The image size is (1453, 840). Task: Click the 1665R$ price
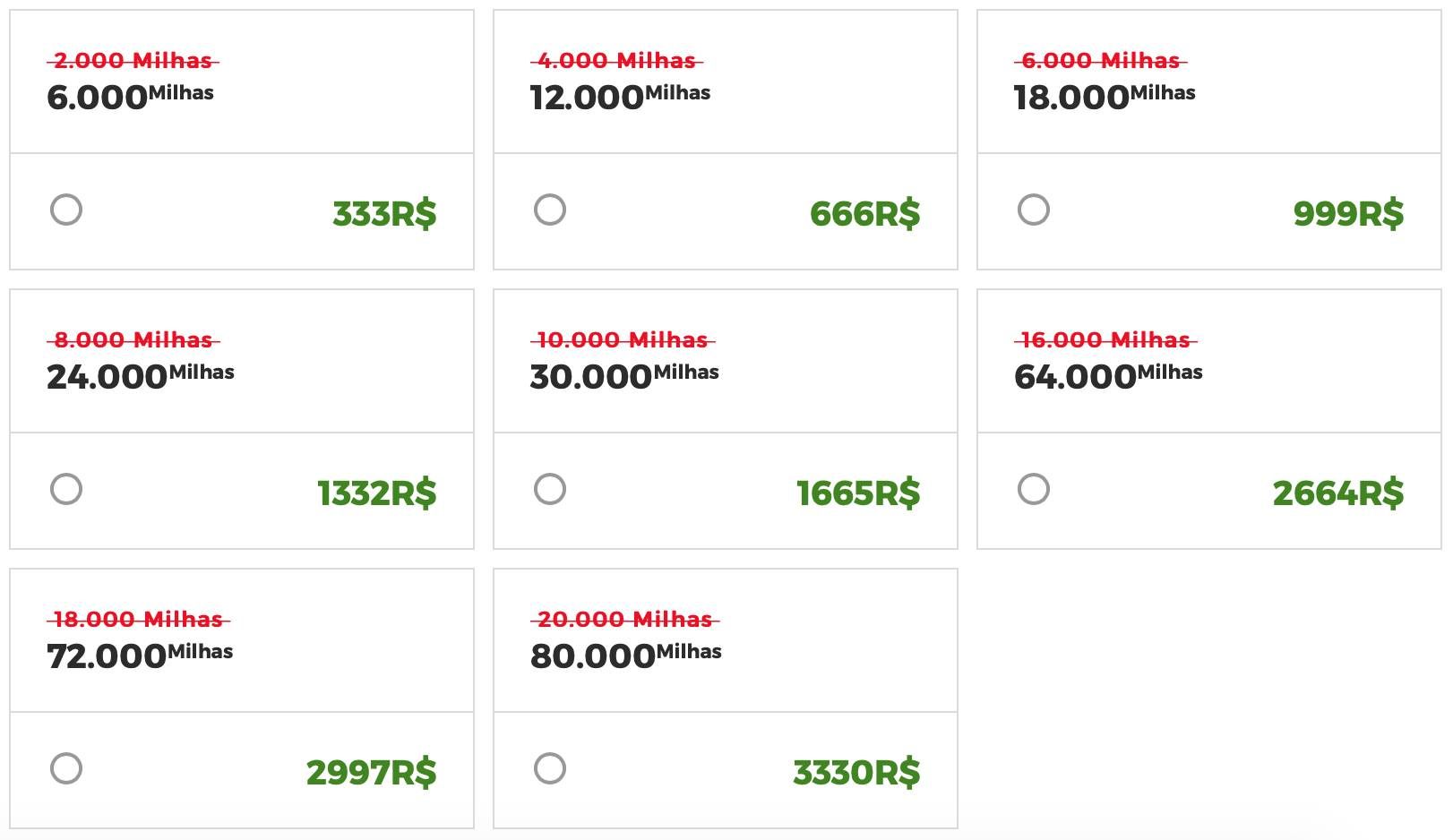[x=858, y=493]
